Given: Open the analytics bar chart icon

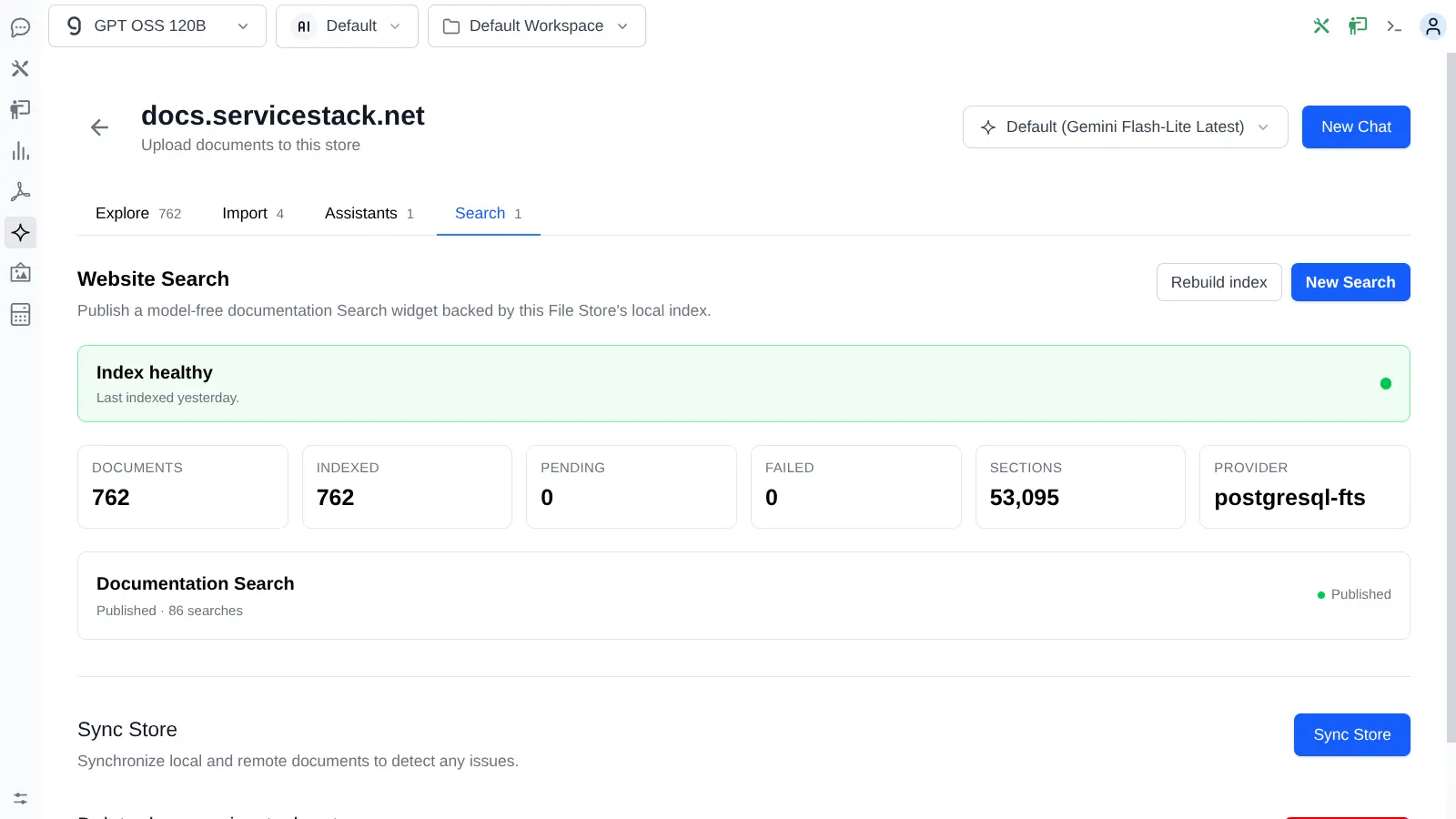Looking at the screenshot, I should pos(20,151).
